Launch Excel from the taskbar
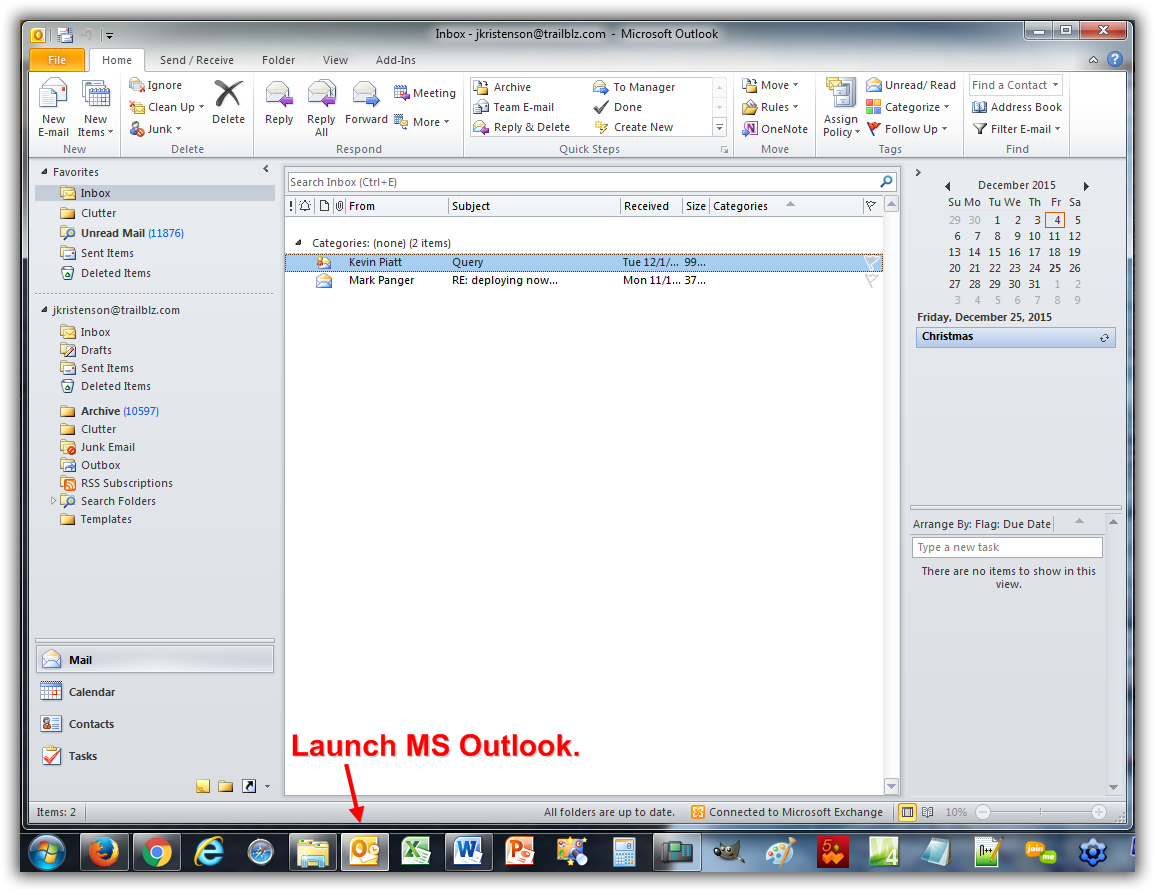Screen dimensions: 1155x892 415,852
